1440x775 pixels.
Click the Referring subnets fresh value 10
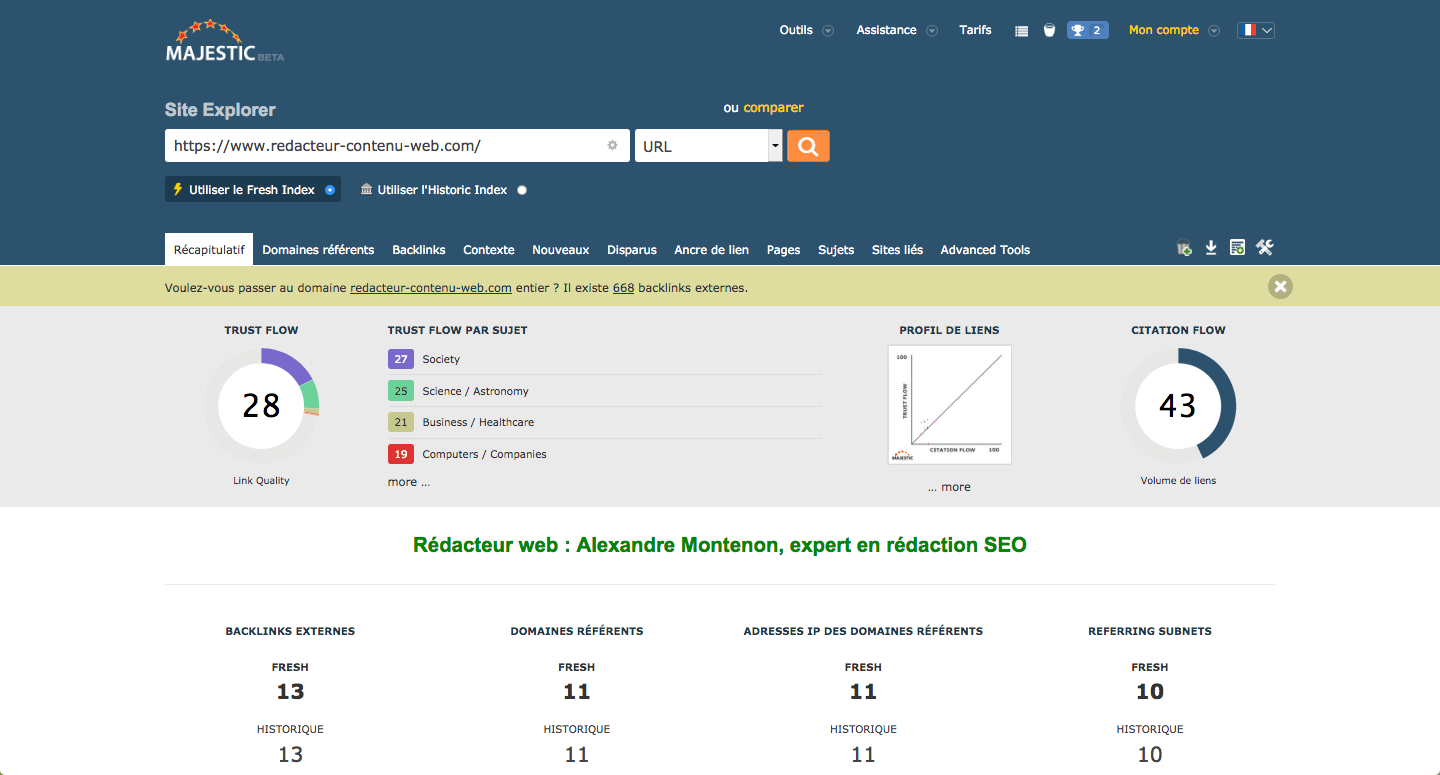(x=1150, y=691)
